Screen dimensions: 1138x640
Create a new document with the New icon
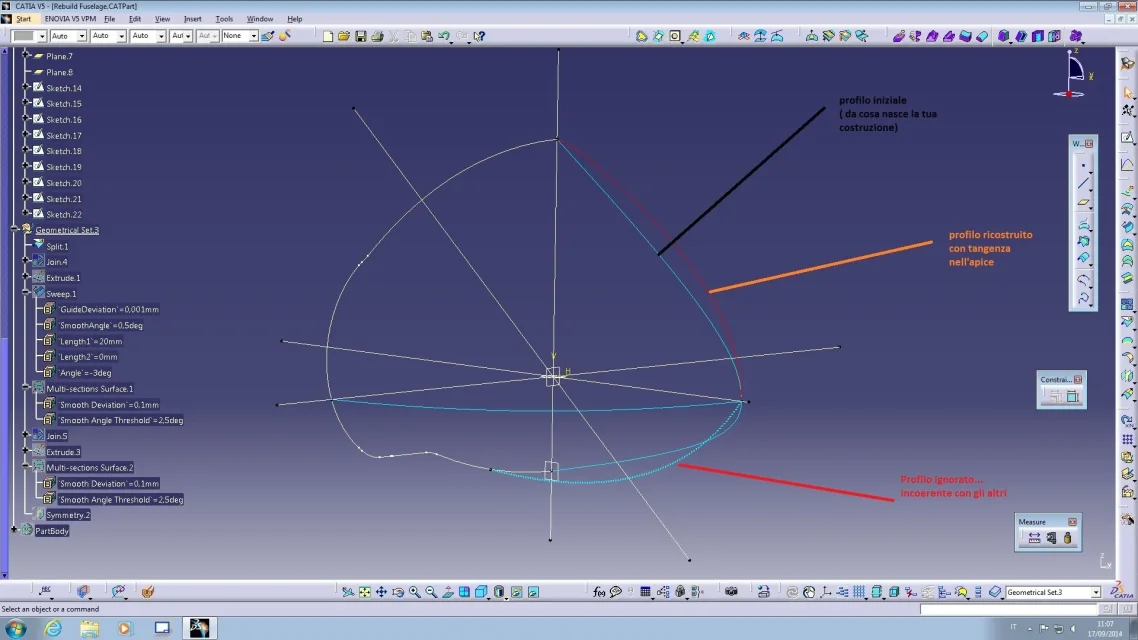(328, 36)
